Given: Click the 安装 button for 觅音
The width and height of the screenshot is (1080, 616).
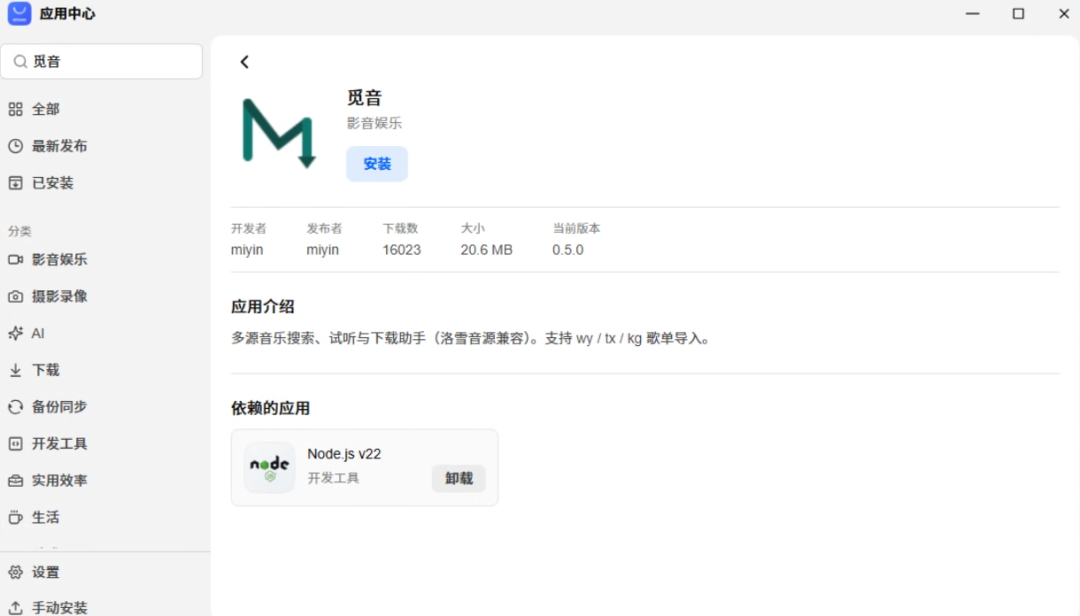Looking at the screenshot, I should (x=377, y=164).
